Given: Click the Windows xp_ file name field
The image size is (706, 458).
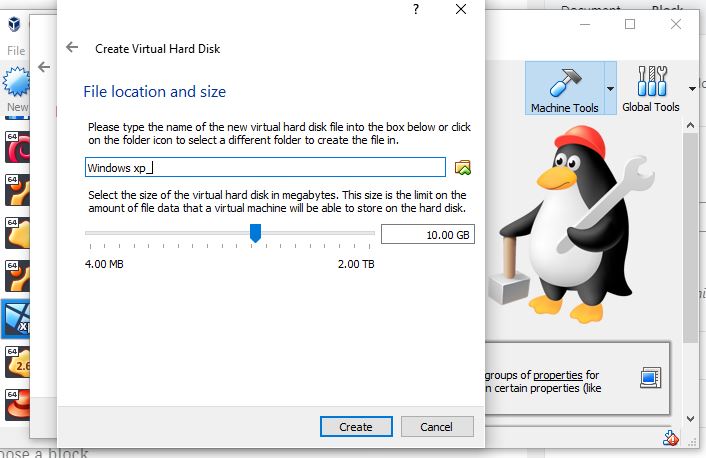Looking at the screenshot, I should [265, 168].
